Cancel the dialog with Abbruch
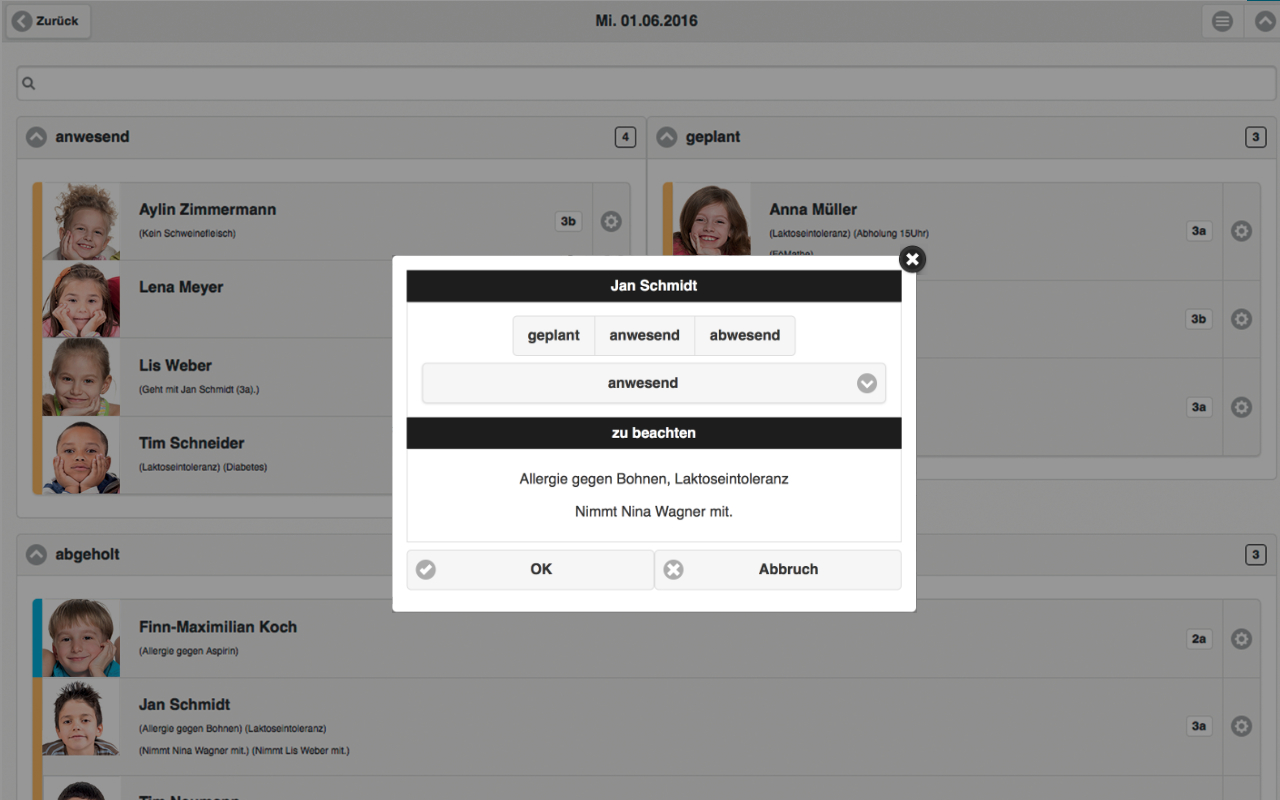Image resolution: width=1280 pixels, height=800 pixels. pyautogui.click(x=788, y=569)
